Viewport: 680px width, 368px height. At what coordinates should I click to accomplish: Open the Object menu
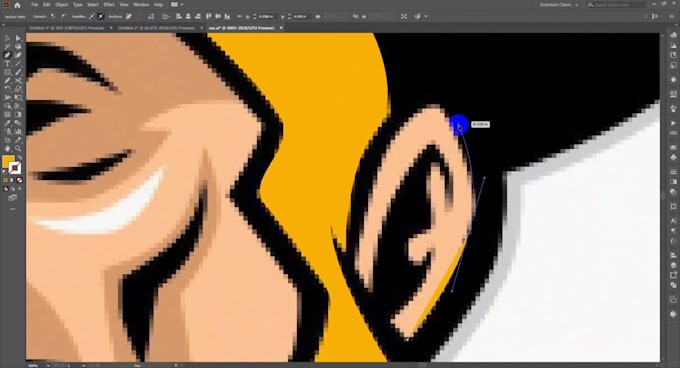[62, 4]
